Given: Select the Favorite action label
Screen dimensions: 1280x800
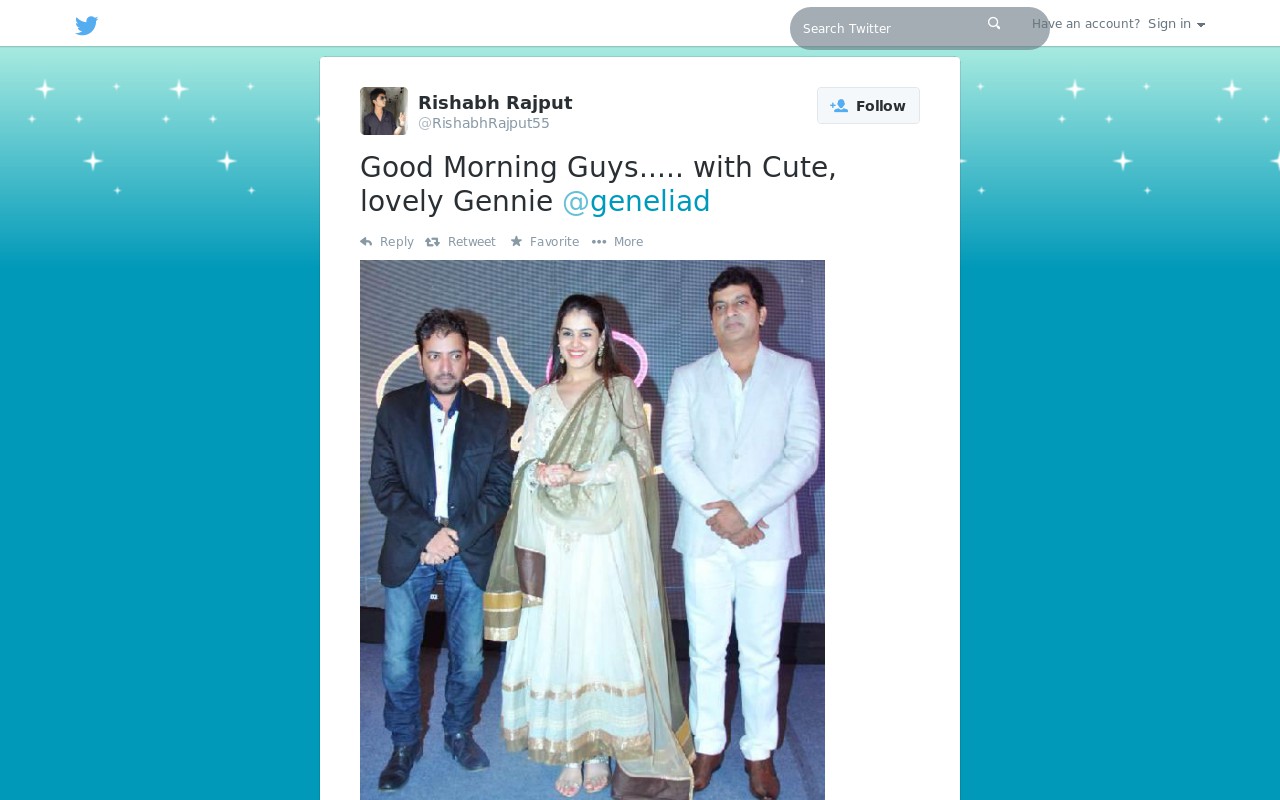Looking at the screenshot, I should 554,242.
